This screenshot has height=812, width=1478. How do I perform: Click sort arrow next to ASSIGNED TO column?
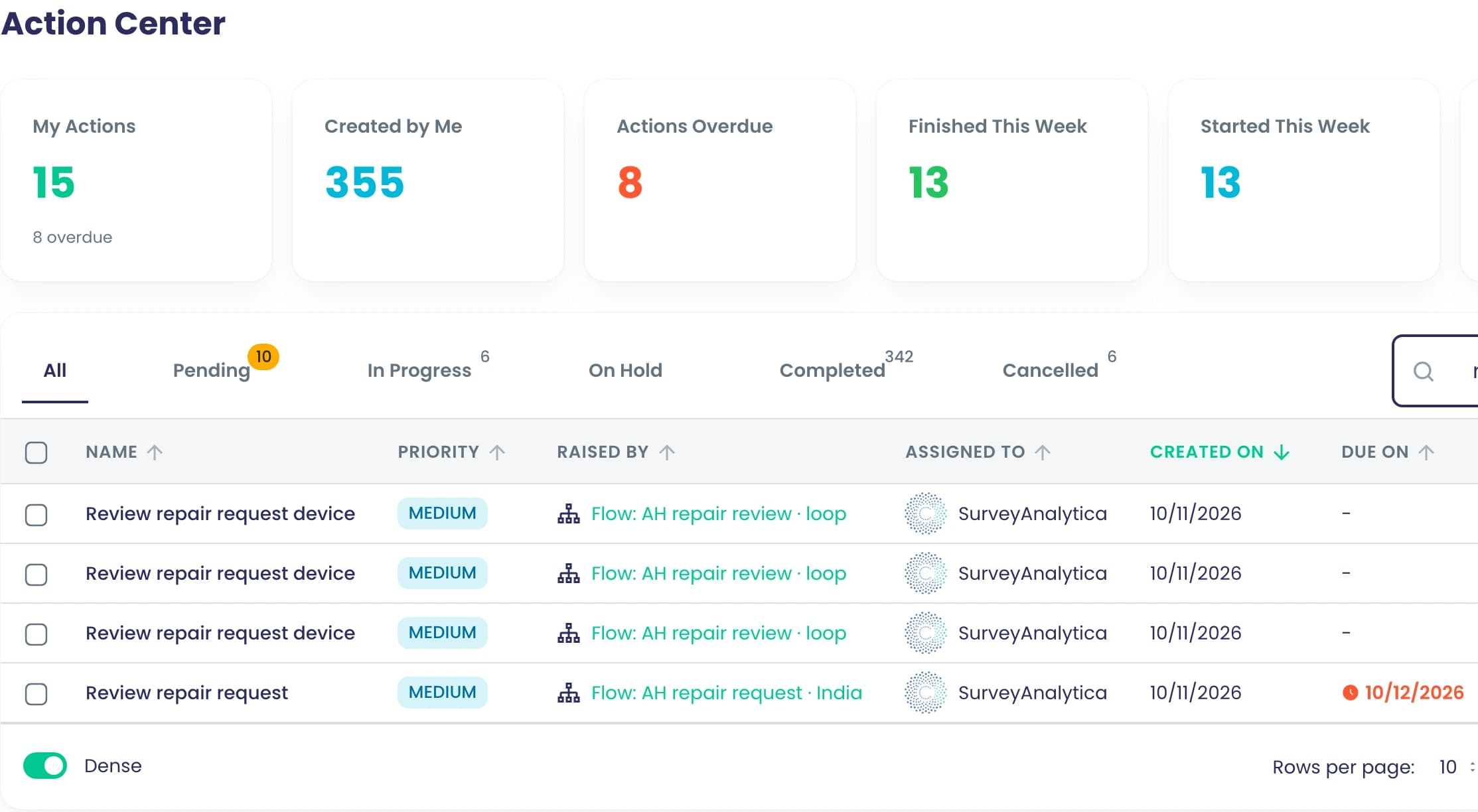pyautogui.click(x=1043, y=452)
